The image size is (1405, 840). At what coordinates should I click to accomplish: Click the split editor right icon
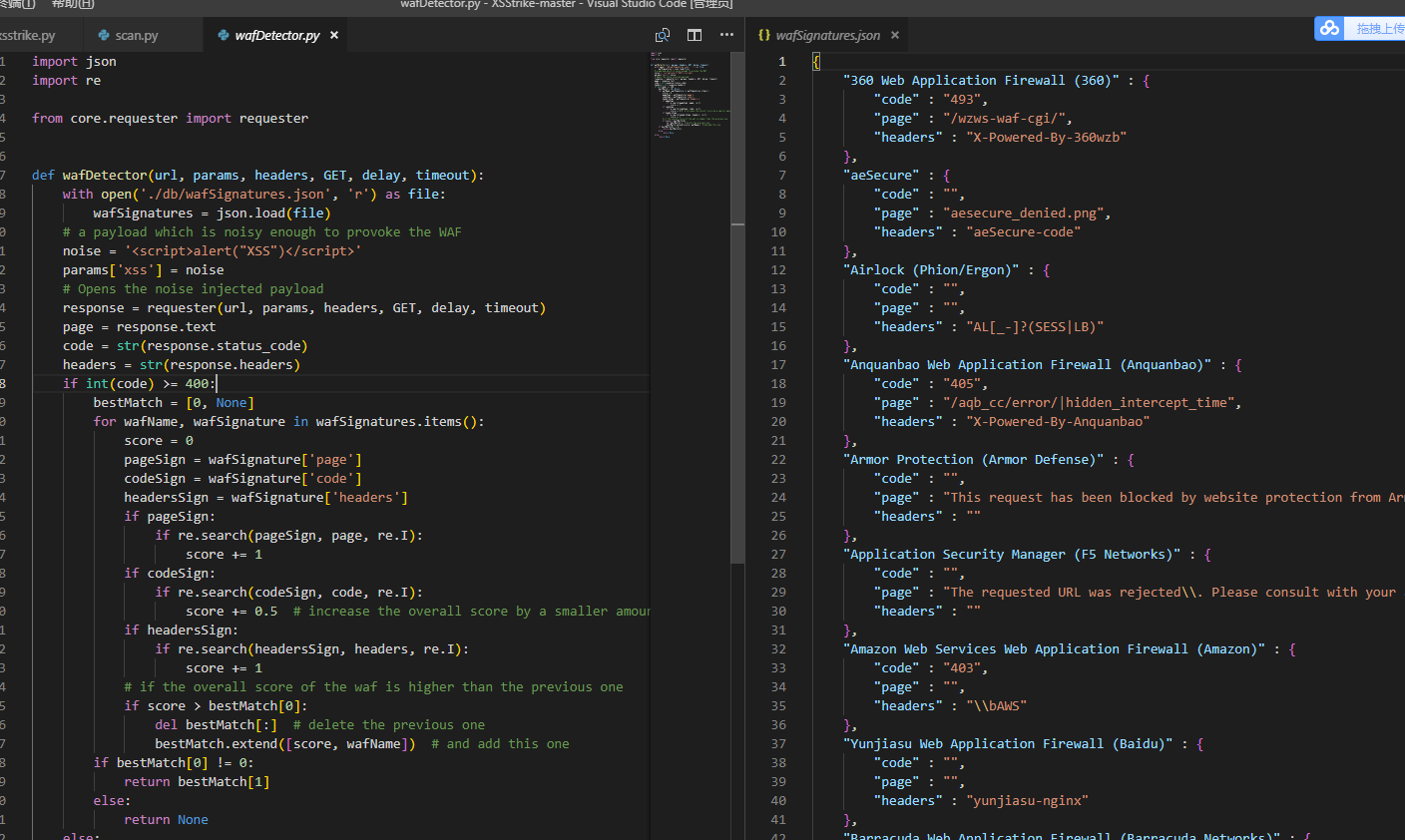click(695, 35)
